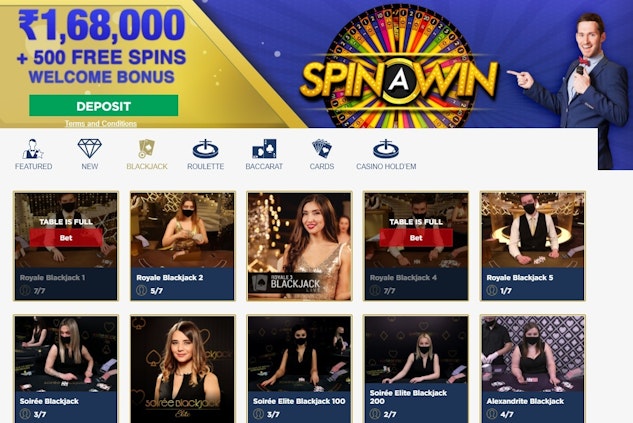Click Bet on Royale Blackjack 4
The width and height of the screenshot is (633, 423).
416,238
